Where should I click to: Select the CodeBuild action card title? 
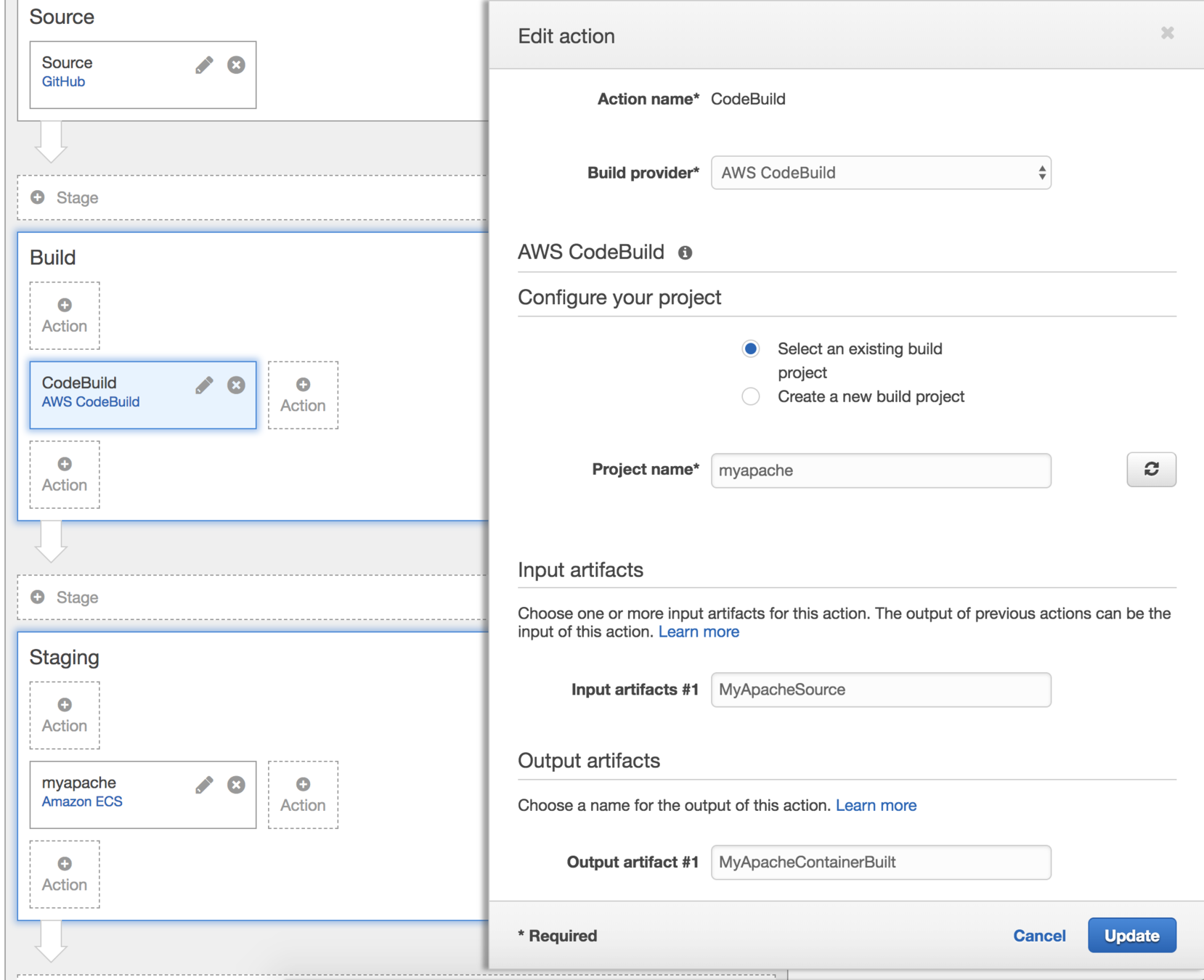pos(79,383)
